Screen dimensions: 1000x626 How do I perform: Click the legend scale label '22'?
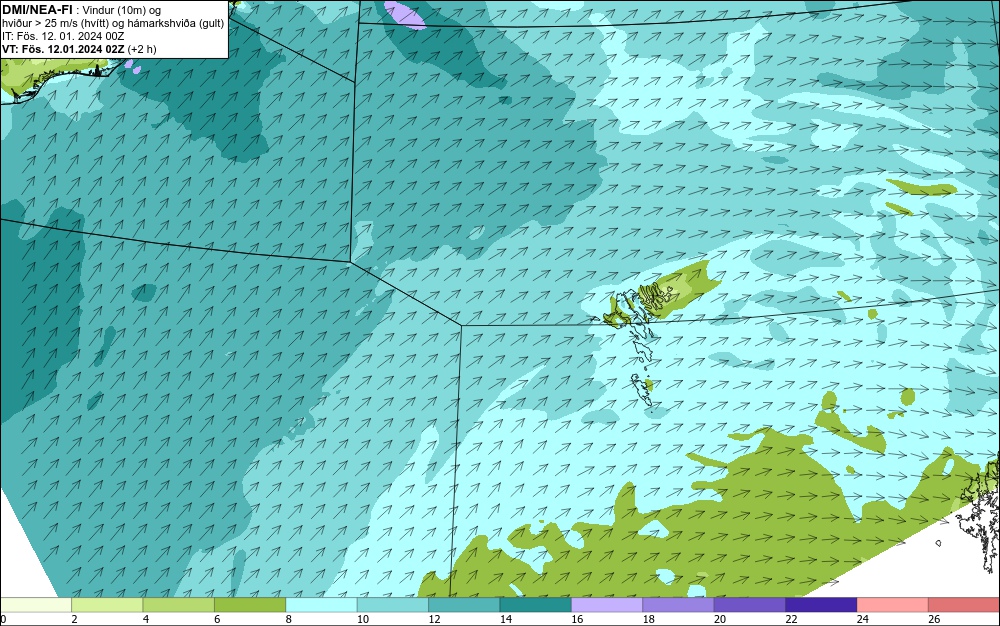coord(791,619)
